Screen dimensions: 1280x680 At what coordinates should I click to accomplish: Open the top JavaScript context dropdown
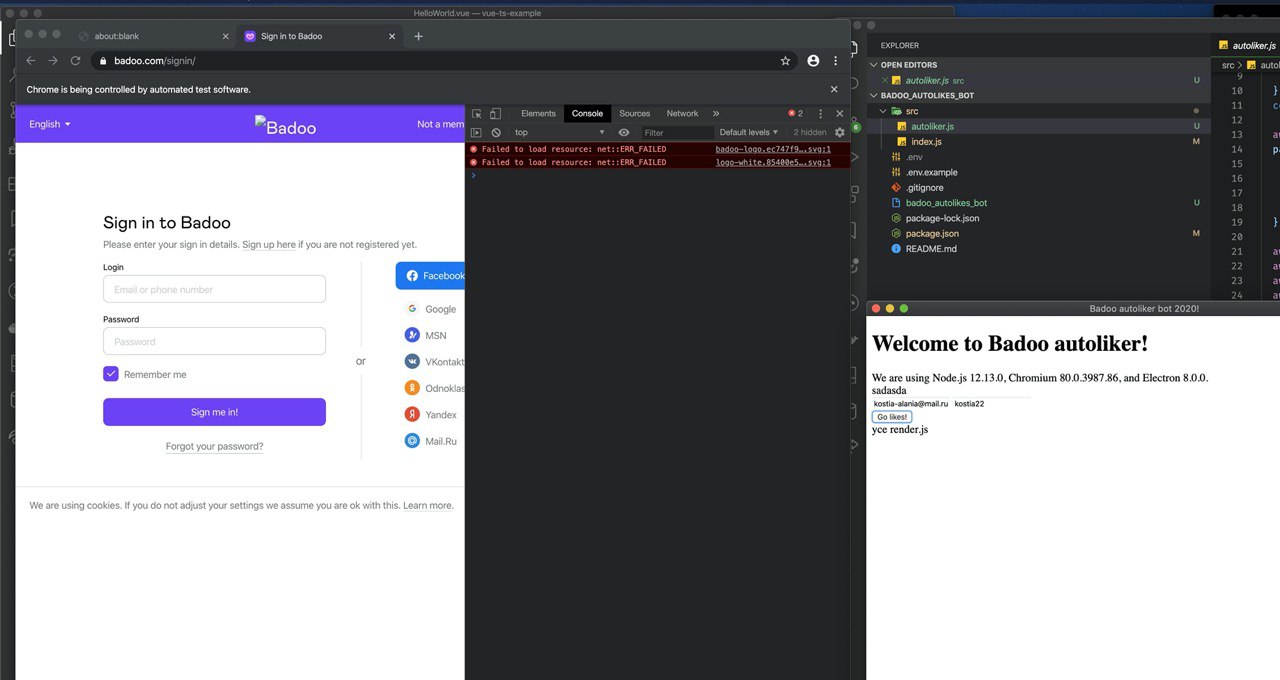[559, 132]
